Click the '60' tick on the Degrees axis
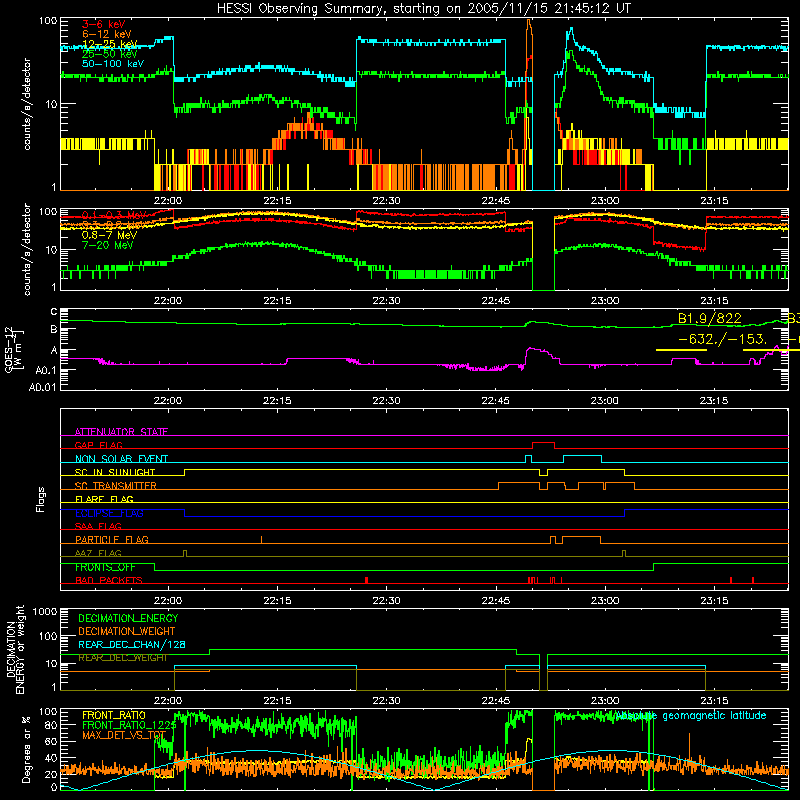 tap(52, 741)
